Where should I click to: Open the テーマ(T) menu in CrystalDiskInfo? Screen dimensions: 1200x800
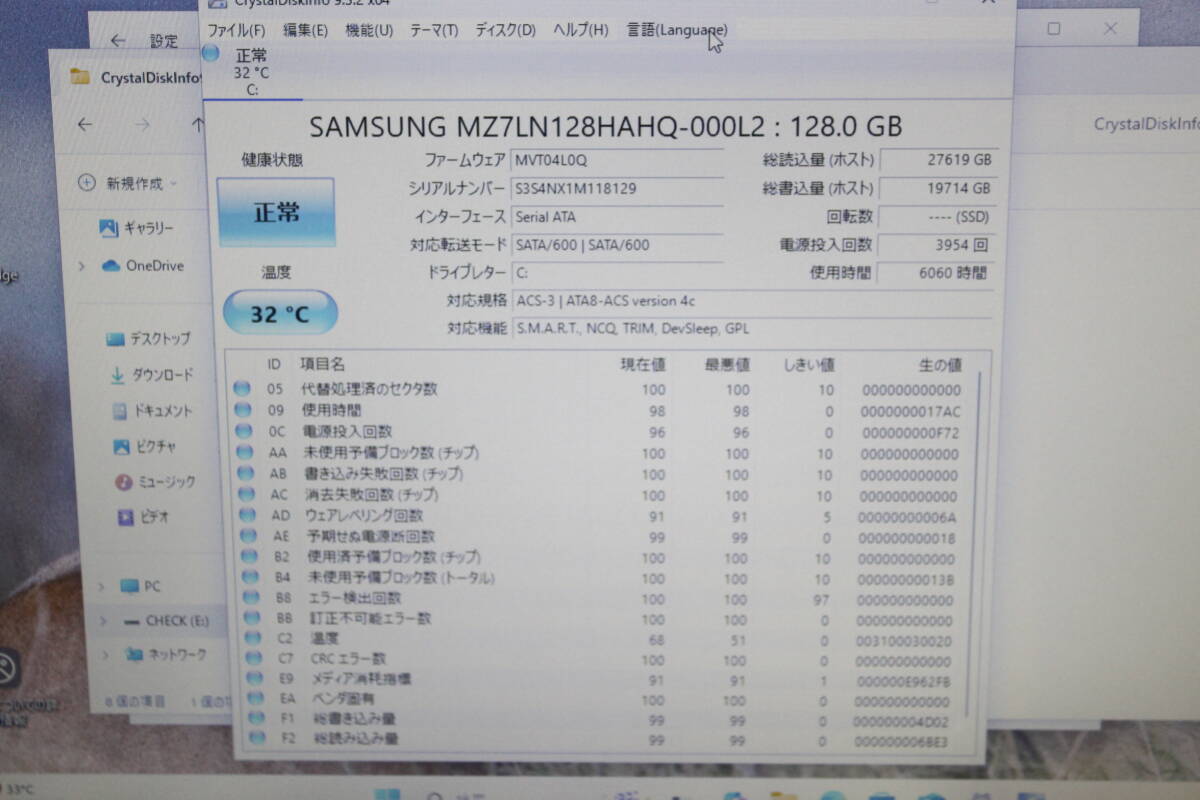433,30
